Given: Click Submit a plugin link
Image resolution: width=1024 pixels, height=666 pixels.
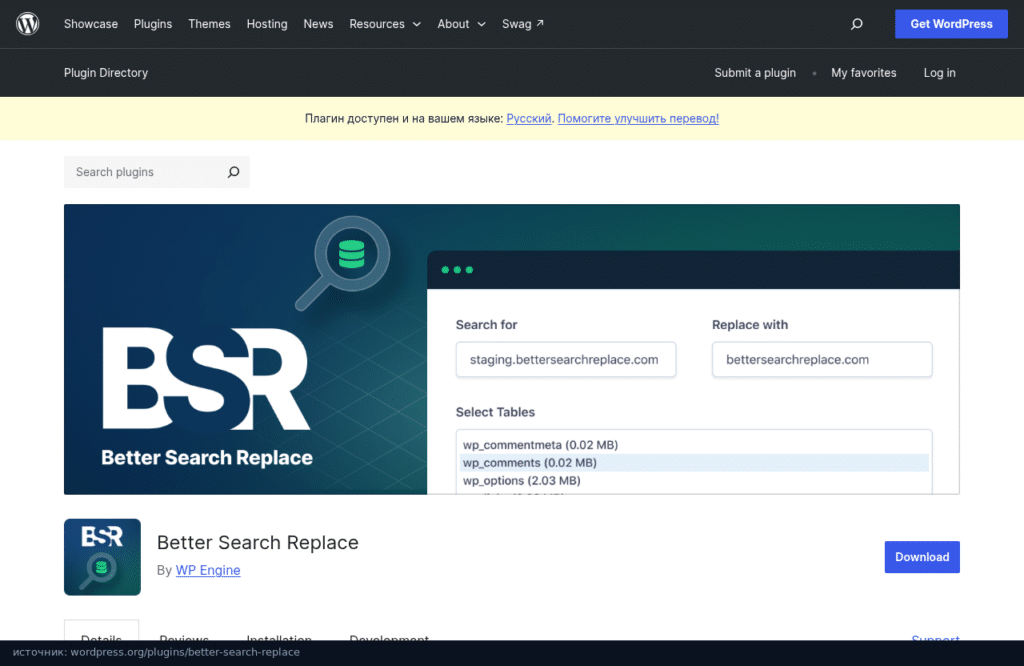Looking at the screenshot, I should pos(755,72).
